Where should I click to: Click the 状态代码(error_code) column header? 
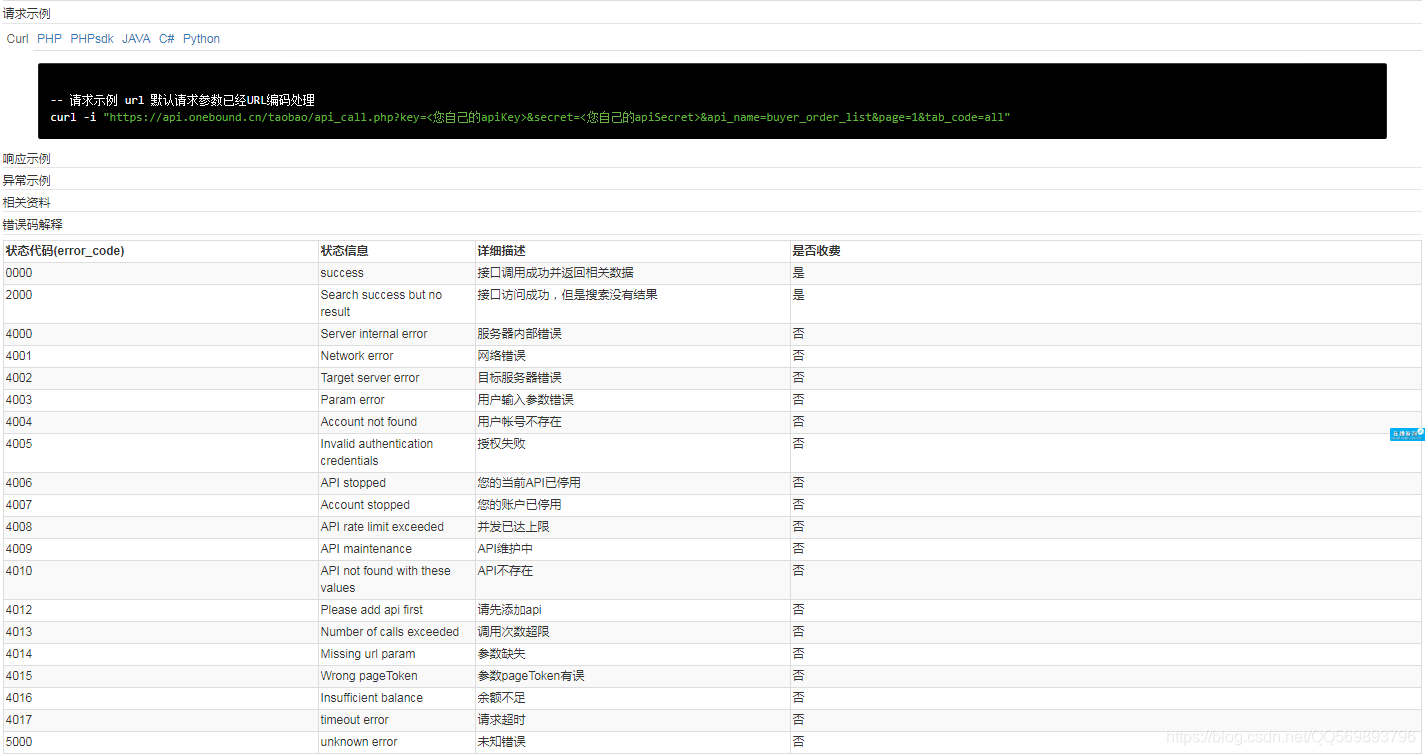tap(160, 251)
